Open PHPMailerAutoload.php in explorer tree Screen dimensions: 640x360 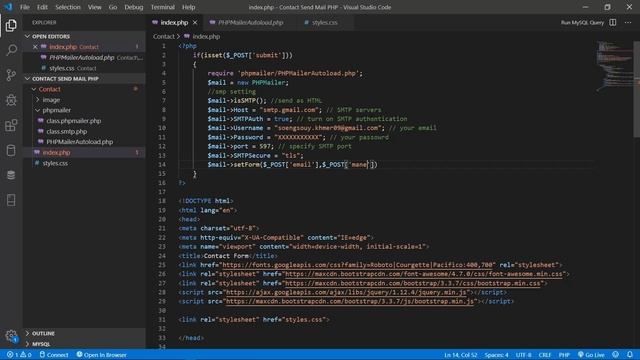pos(80,142)
